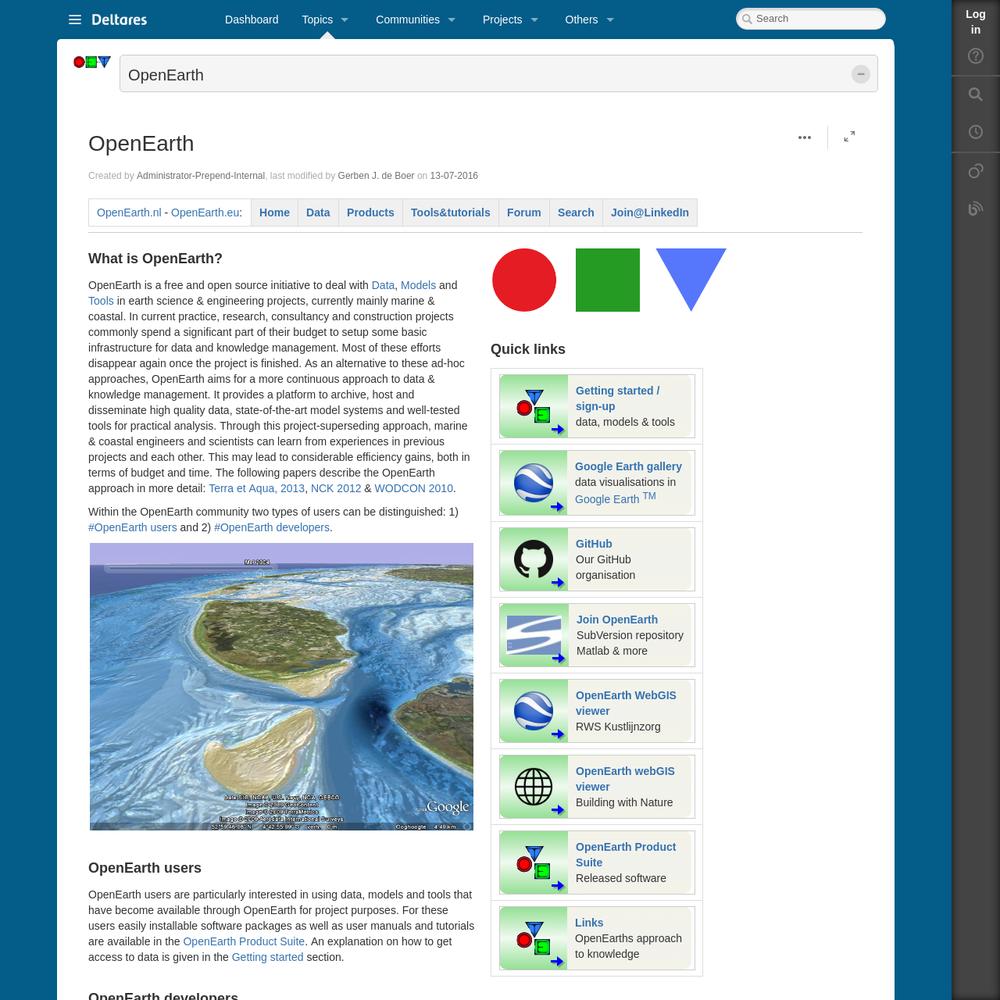
Task: Click the Join OpenEarth Subversion icon
Action: tap(533, 635)
